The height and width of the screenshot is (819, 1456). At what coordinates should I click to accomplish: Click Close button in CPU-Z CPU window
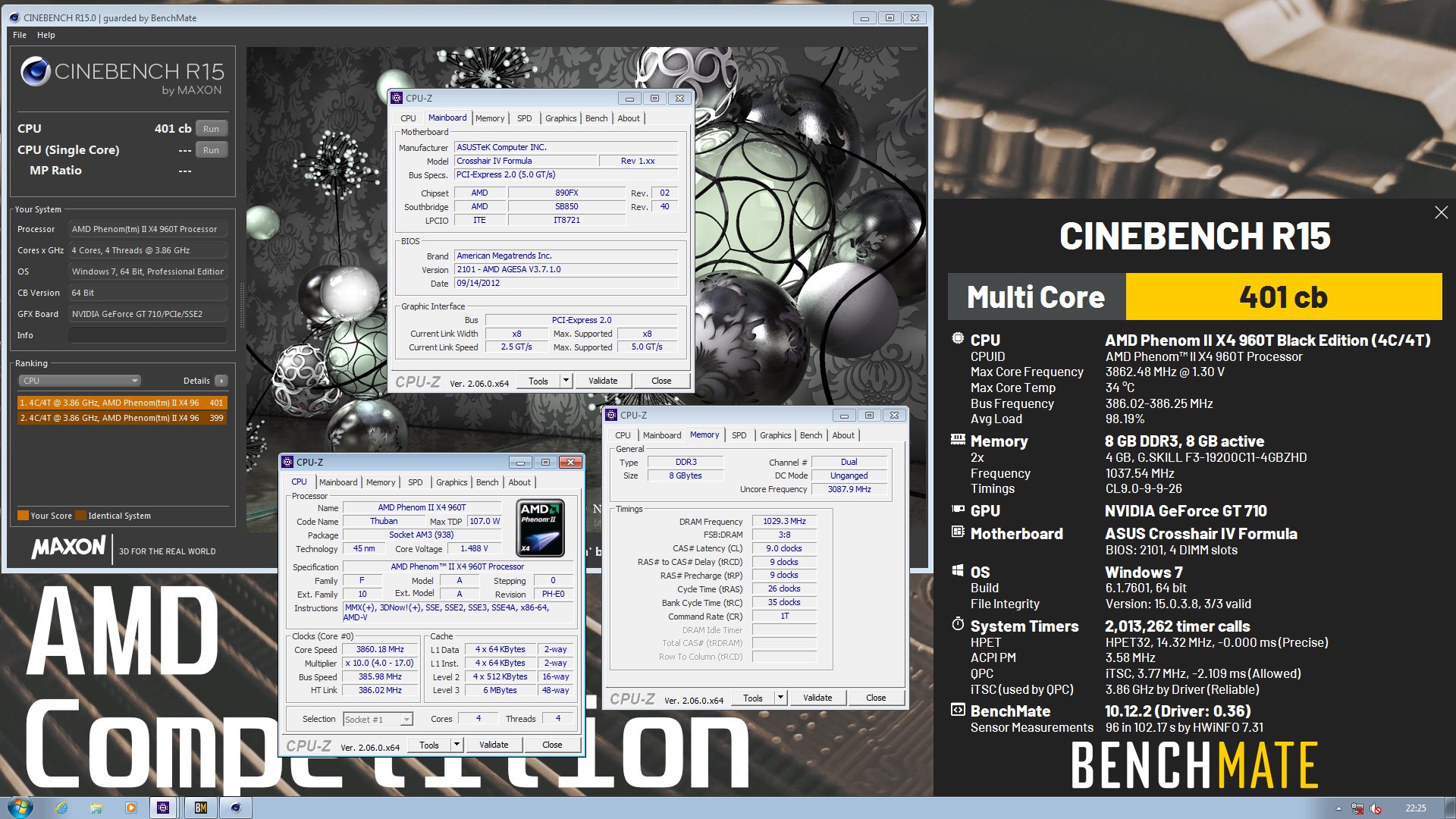coord(552,745)
